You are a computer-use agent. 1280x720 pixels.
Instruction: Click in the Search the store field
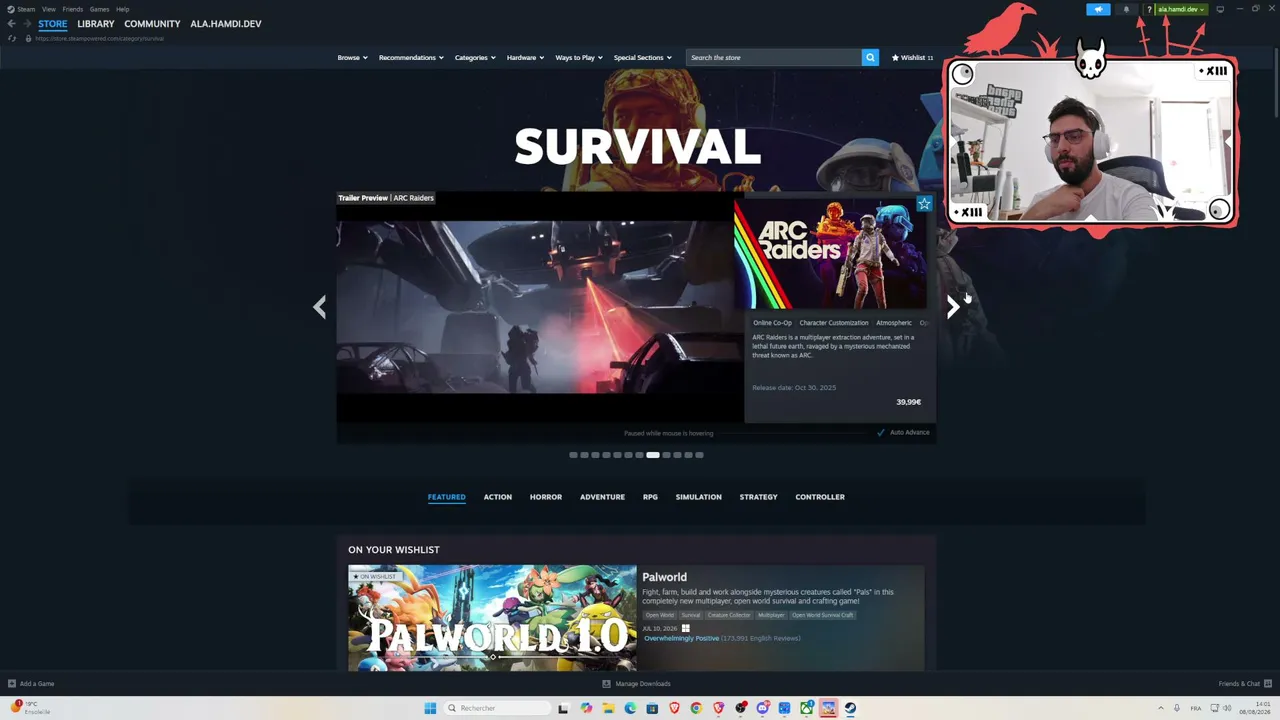coord(774,57)
